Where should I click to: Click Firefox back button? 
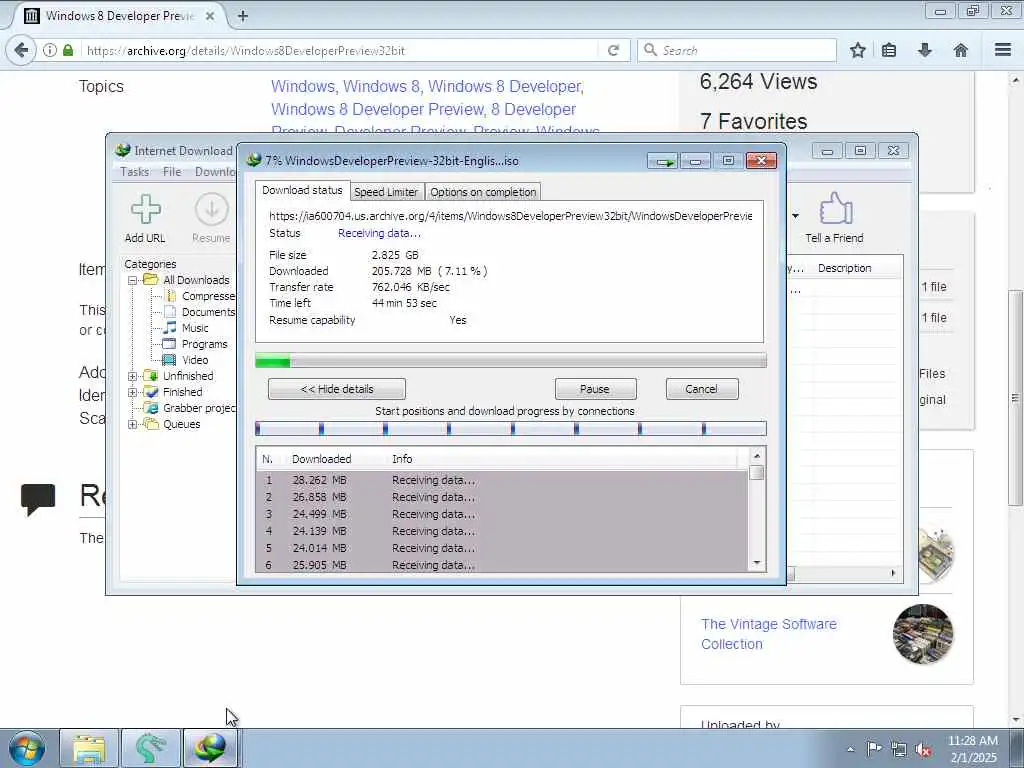click(21, 50)
